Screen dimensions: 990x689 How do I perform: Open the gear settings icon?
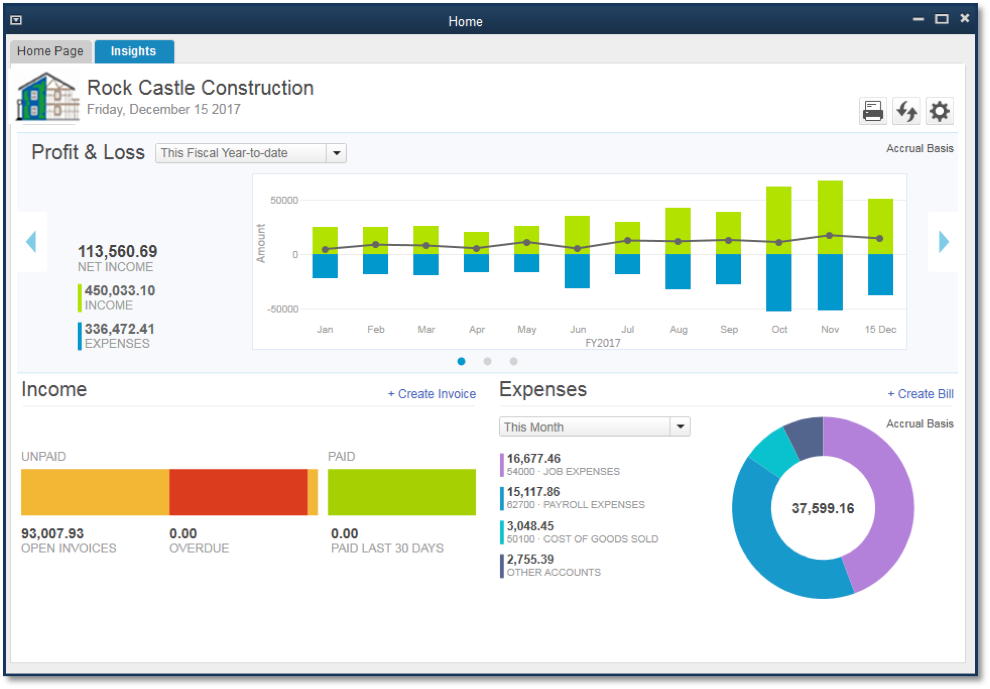pyautogui.click(x=939, y=111)
